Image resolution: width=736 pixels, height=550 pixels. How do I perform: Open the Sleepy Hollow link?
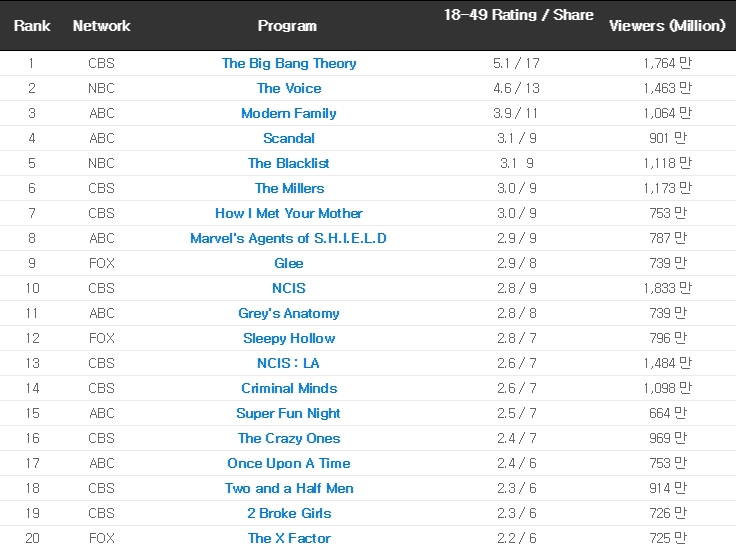[x=289, y=338]
